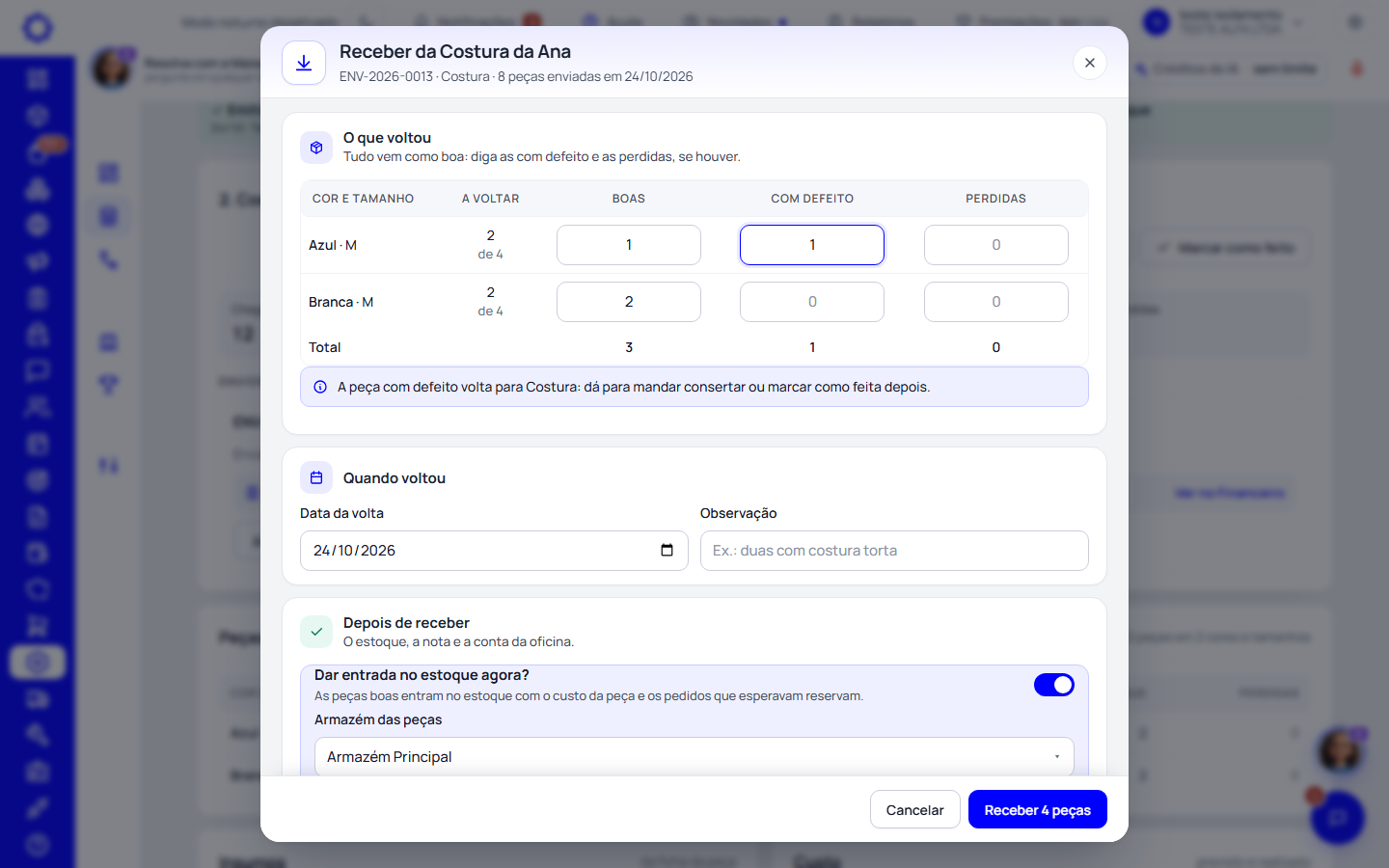
Task: Click the Armazém das peças label
Action: coord(378,719)
